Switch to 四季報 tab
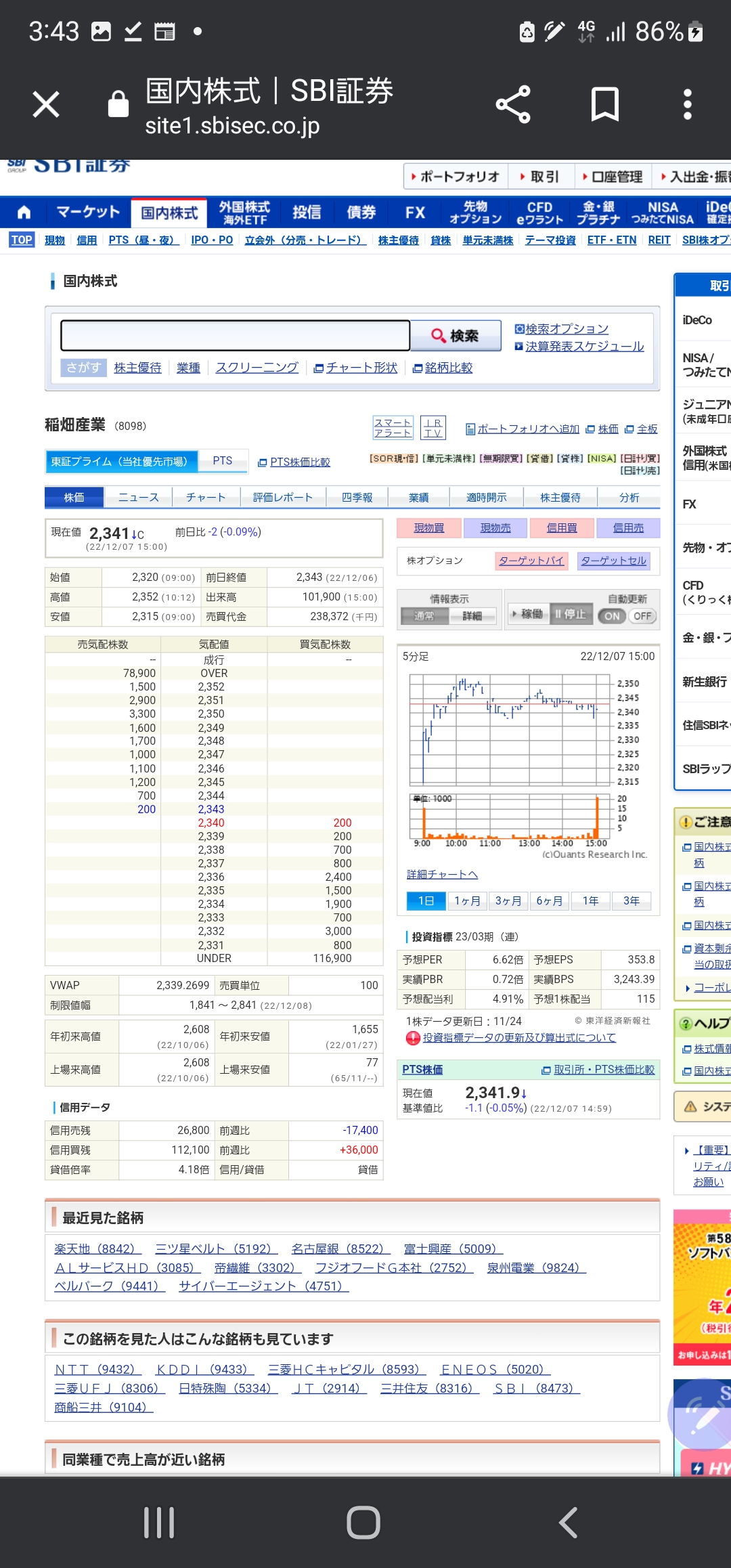 (x=357, y=498)
